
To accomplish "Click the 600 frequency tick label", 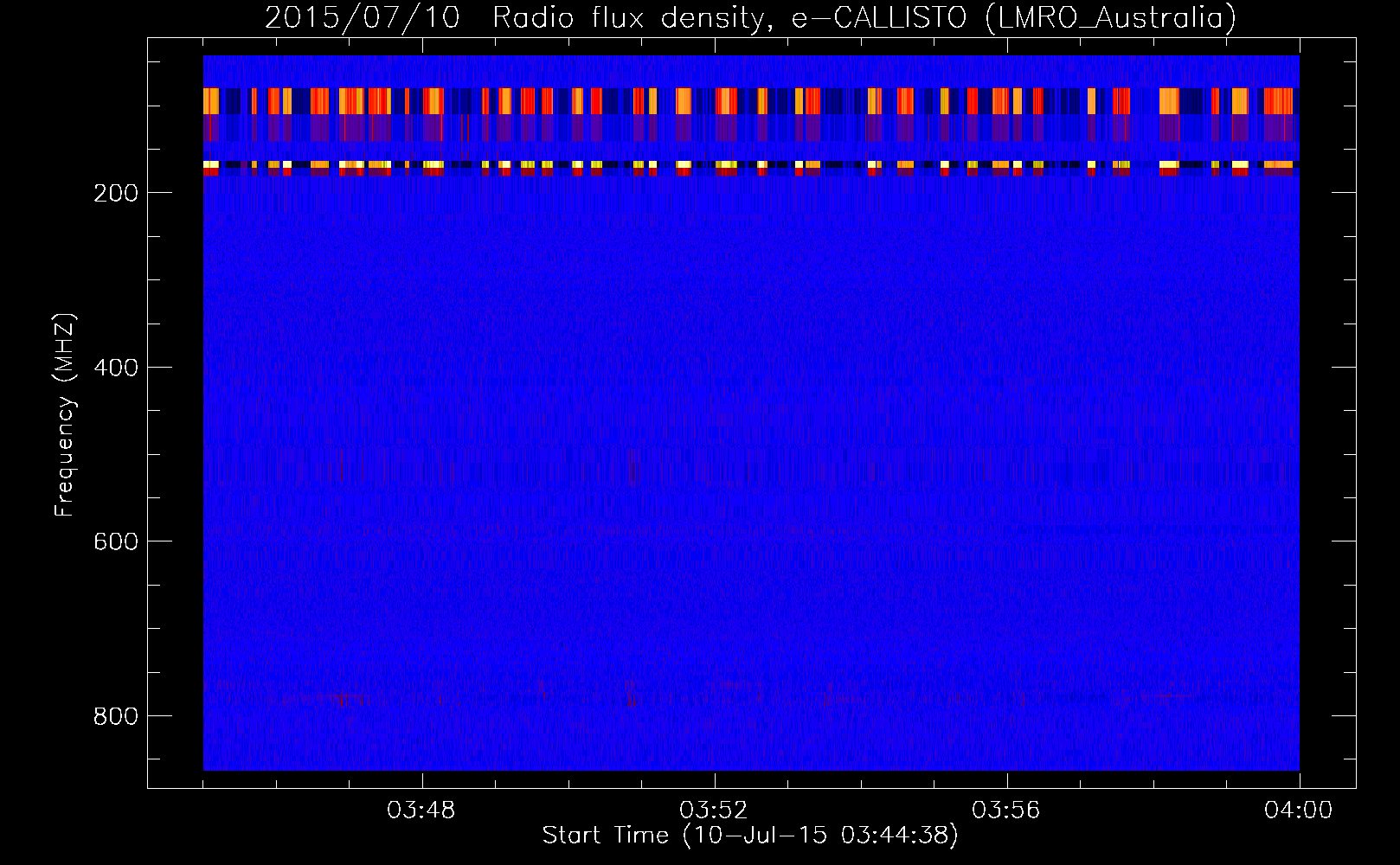I will (x=116, y=541).
